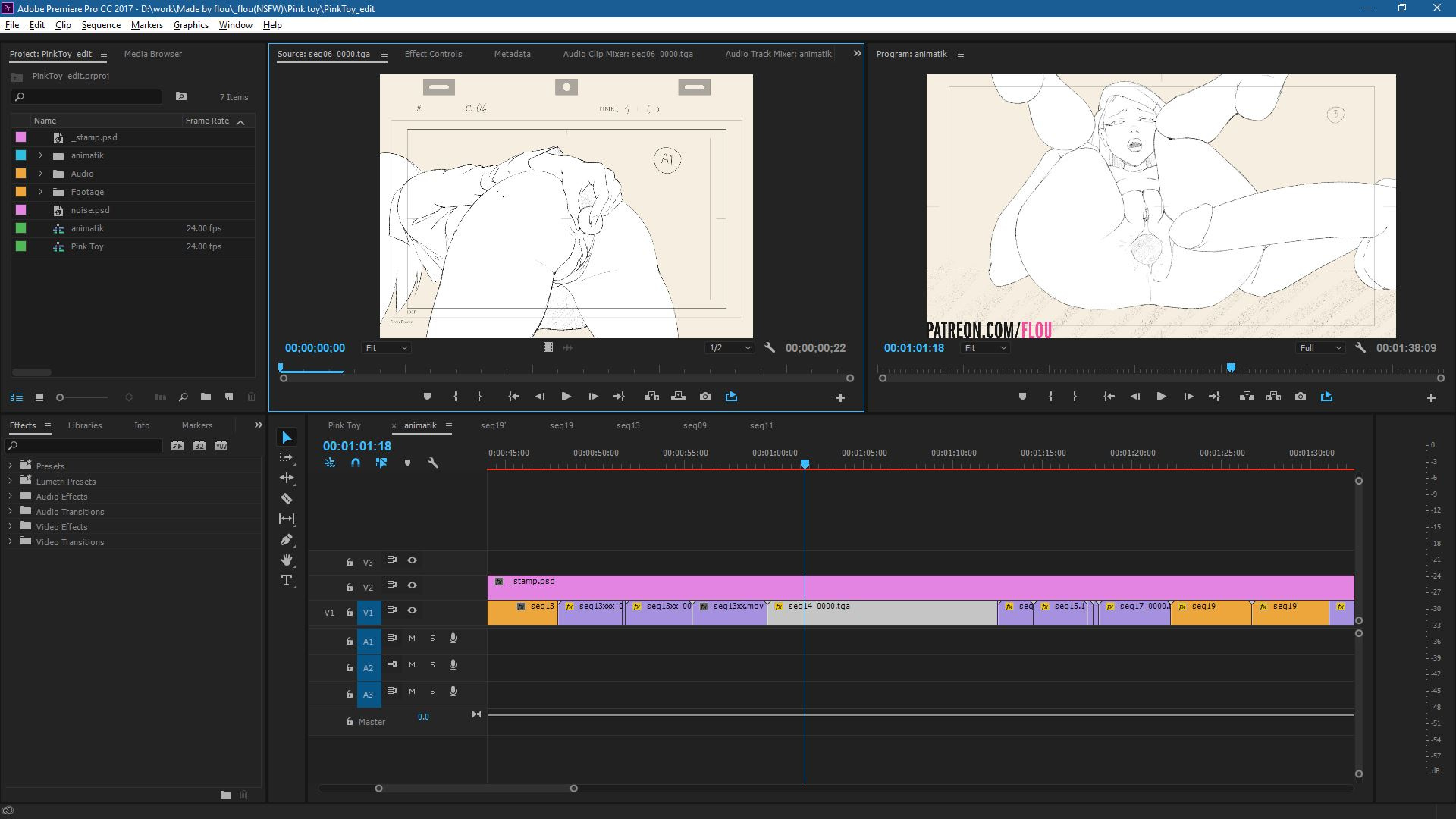Viewport: 1456px width, 819px height.
Task: Toggle V1 track output eye
Action: pyautogui.click(x=412, y=610)
